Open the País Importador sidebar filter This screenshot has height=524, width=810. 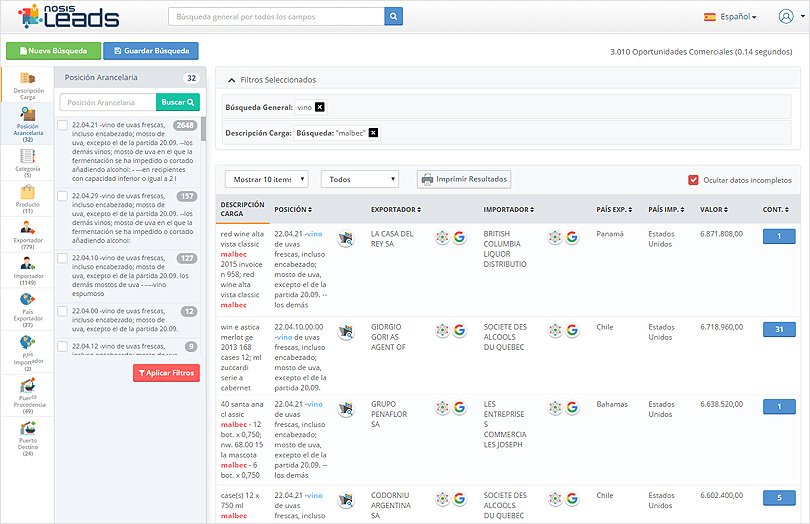[x=28, y=352]
